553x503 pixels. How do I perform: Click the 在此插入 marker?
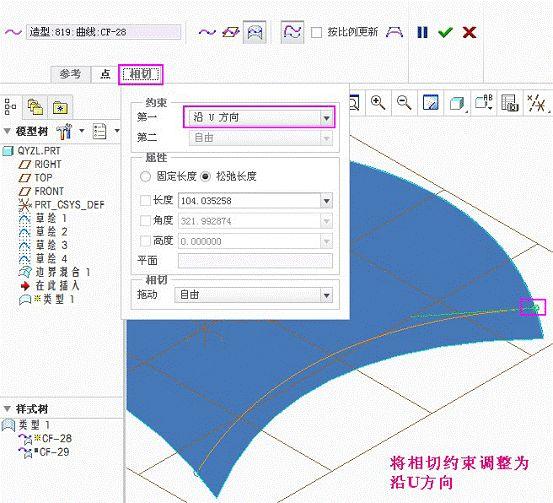50,285
